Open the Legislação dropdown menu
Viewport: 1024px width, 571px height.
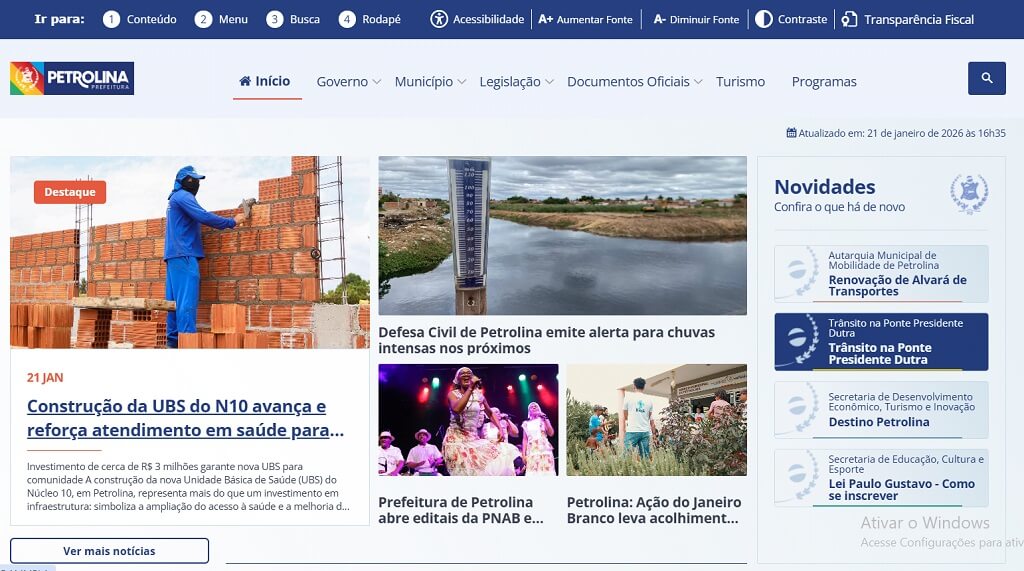click(516, 82)
